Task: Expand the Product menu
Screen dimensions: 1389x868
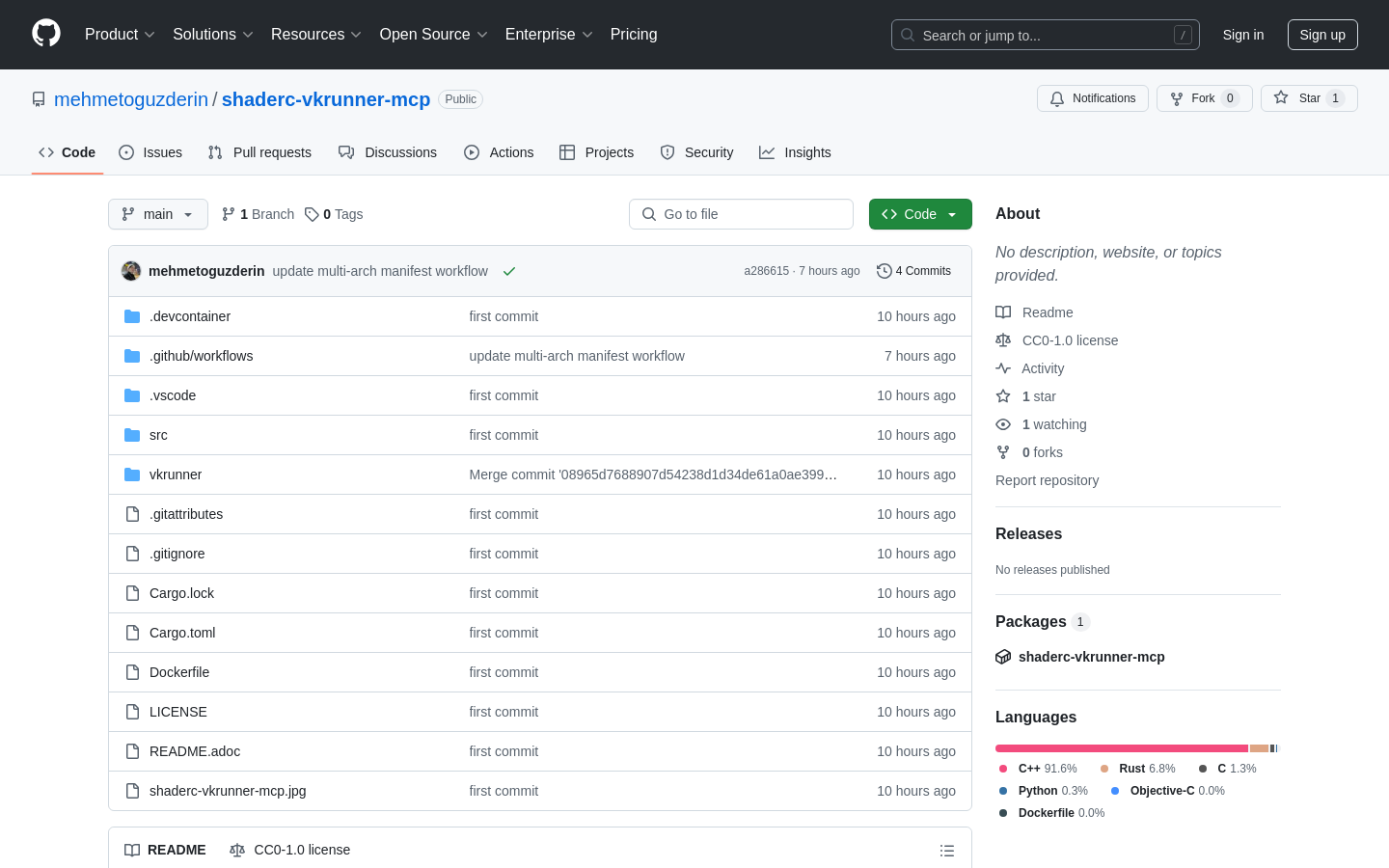Action: pyautogui.click(x=120, y=35)
